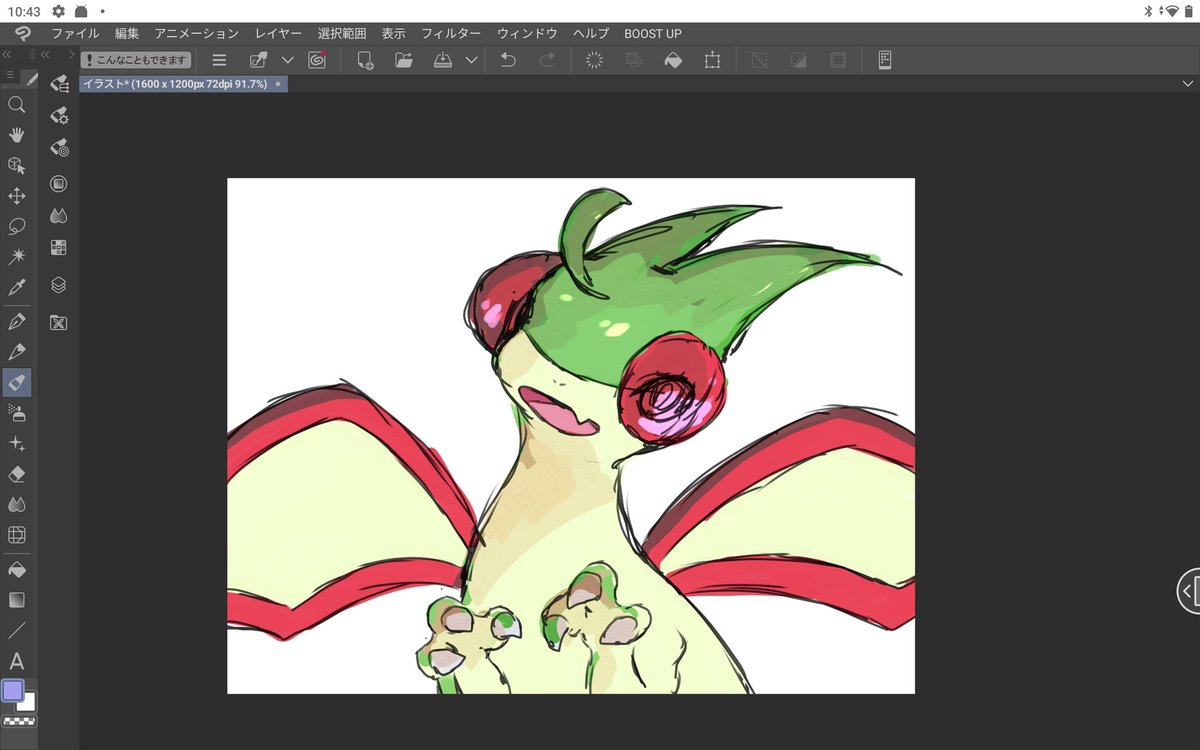Image resolution: width=1200 pixels, height=750 pixels.
Task: Click the Deselect icon in command bar
Action: pyautogui.click(x=759, y=60)
